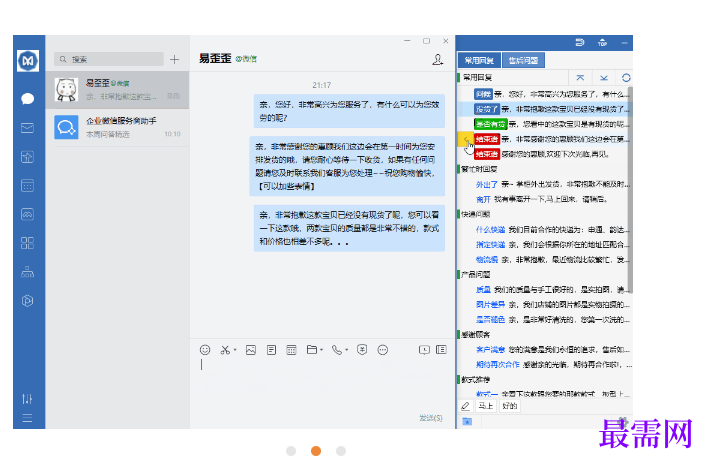Select the 期待再次合作 quick reply row

(x=544, y=364)
